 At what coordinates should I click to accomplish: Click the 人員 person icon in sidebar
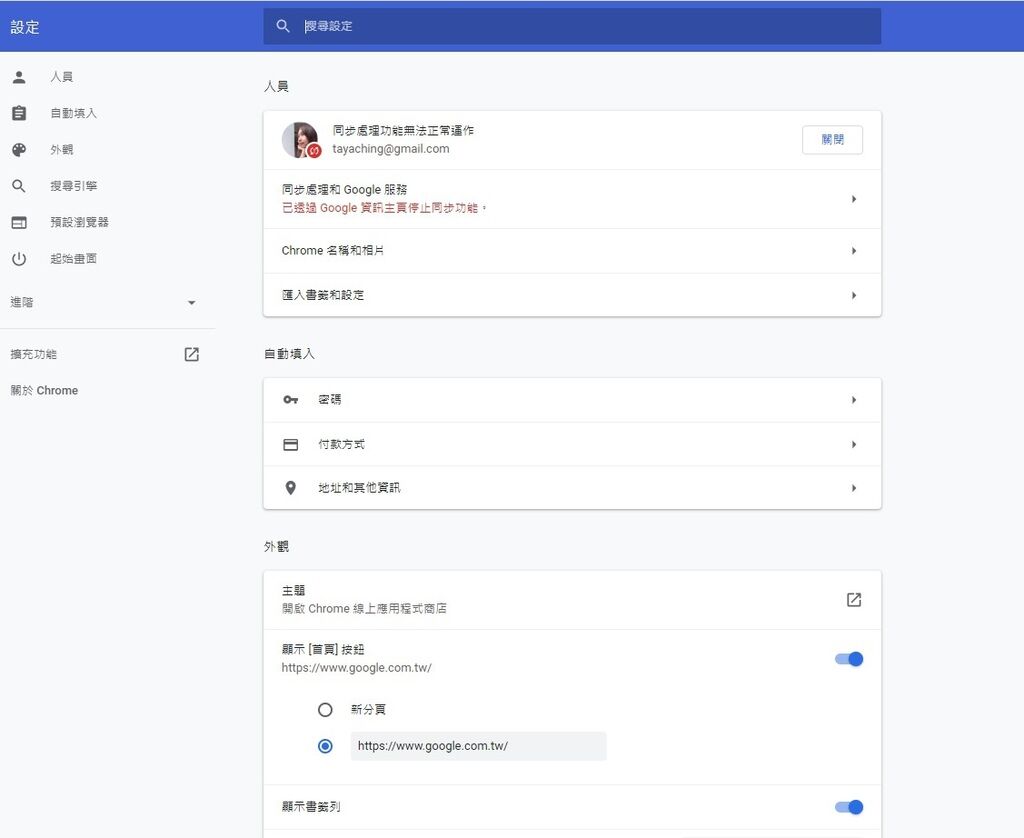(19, 77)
